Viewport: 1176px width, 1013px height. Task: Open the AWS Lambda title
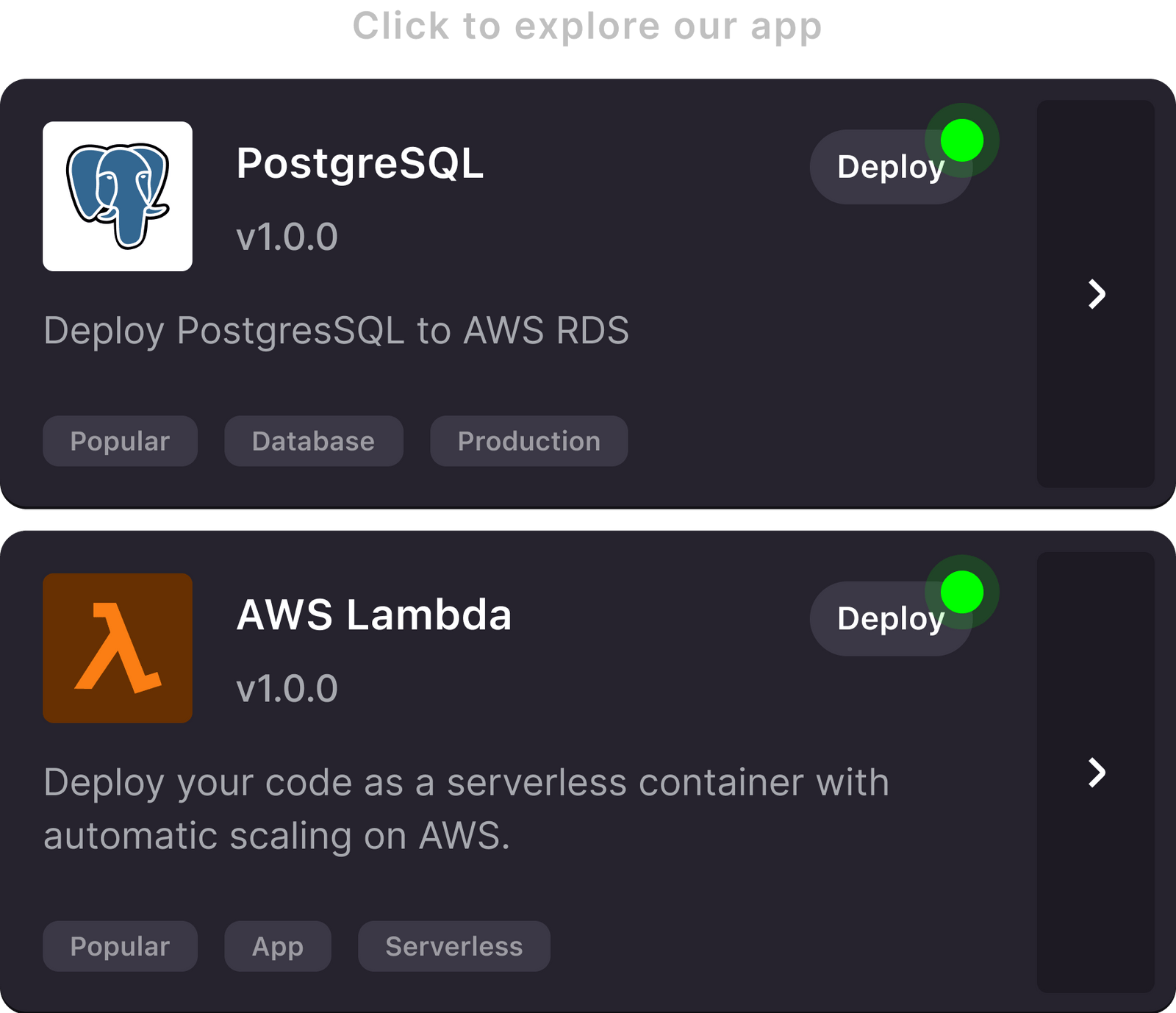tap(373, 615)
